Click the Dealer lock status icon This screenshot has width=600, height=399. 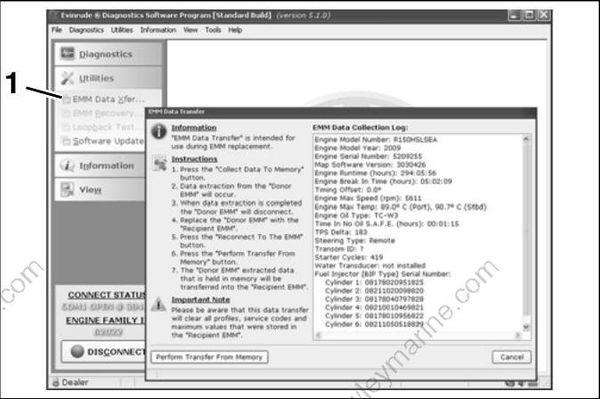[56, 382]
